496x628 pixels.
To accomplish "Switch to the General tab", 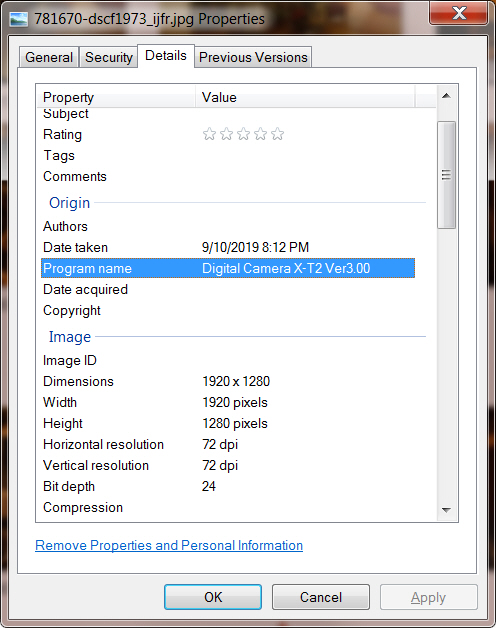I will pos(49,57).
